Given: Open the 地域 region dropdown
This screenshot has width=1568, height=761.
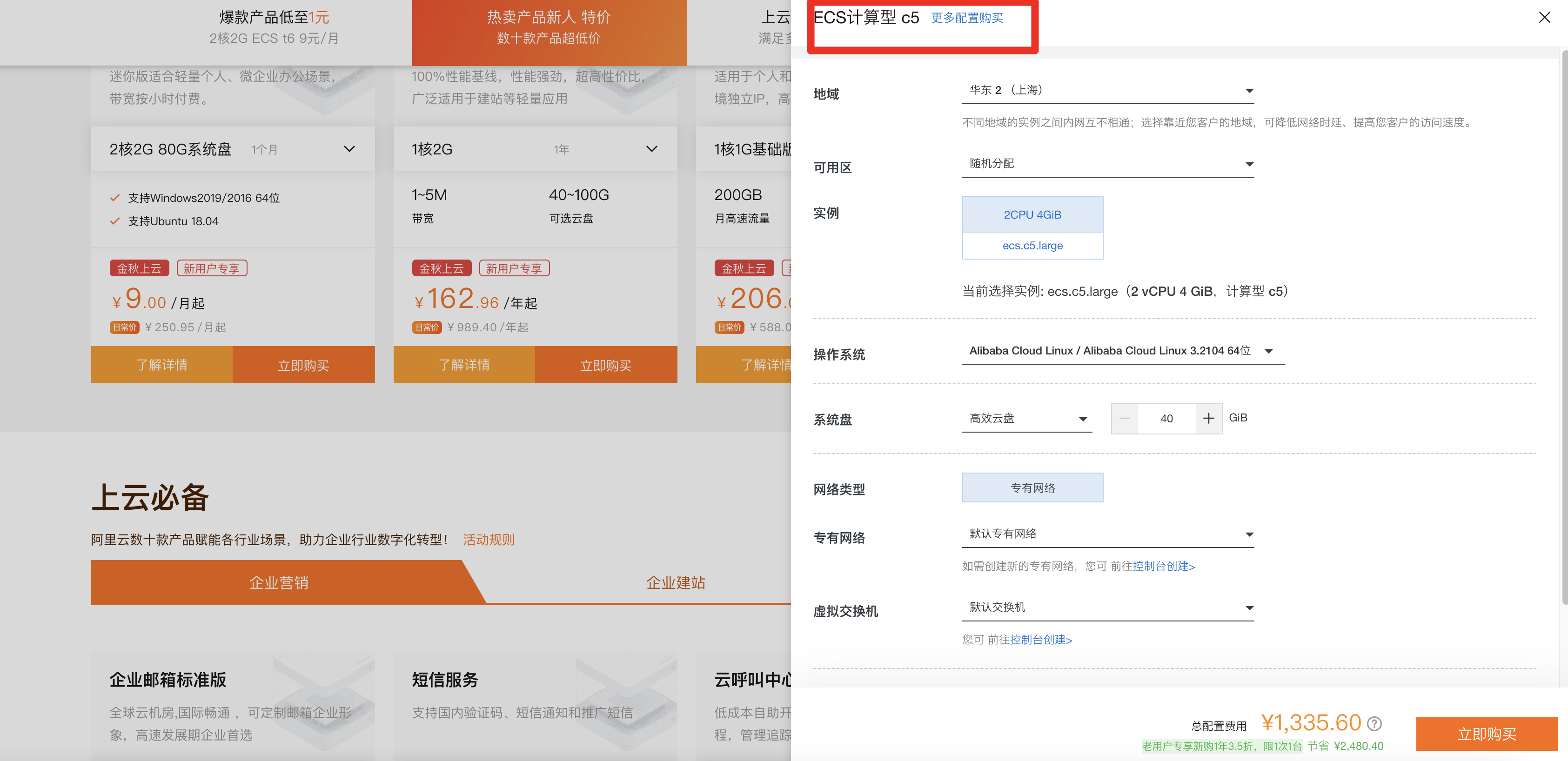Looking at the screenshot, I should coord(1108,91).
